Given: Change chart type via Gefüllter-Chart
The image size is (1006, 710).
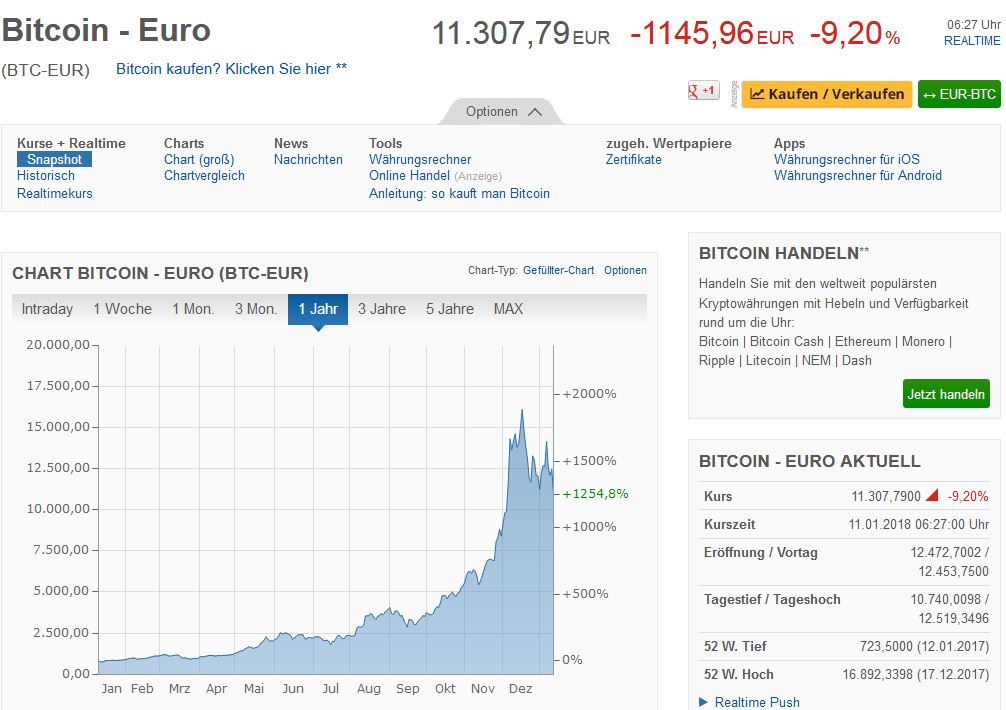Looking at the screenshot, I should coord(558,270).
